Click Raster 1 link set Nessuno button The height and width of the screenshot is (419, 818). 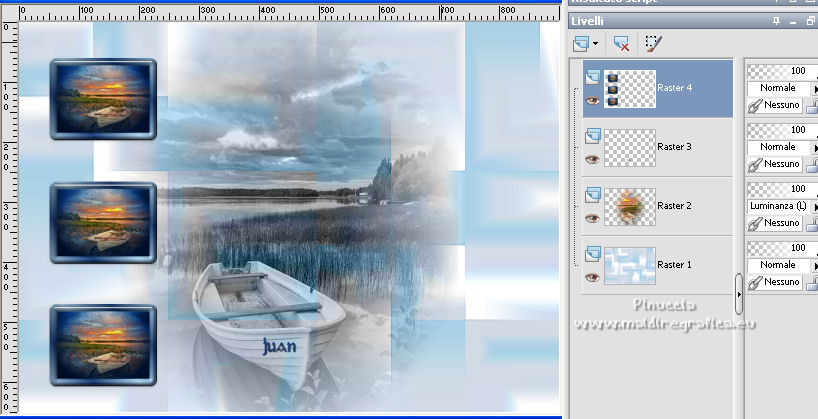click(x=775, y=282)
